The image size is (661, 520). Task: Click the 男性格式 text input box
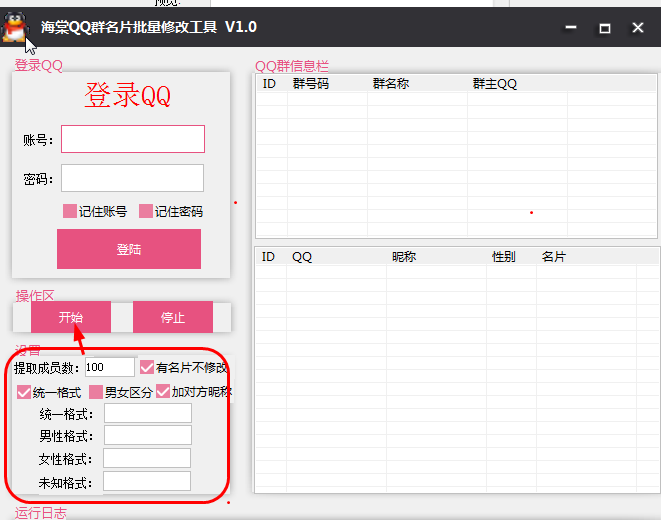pyautogui.click(x=148, y=435)
